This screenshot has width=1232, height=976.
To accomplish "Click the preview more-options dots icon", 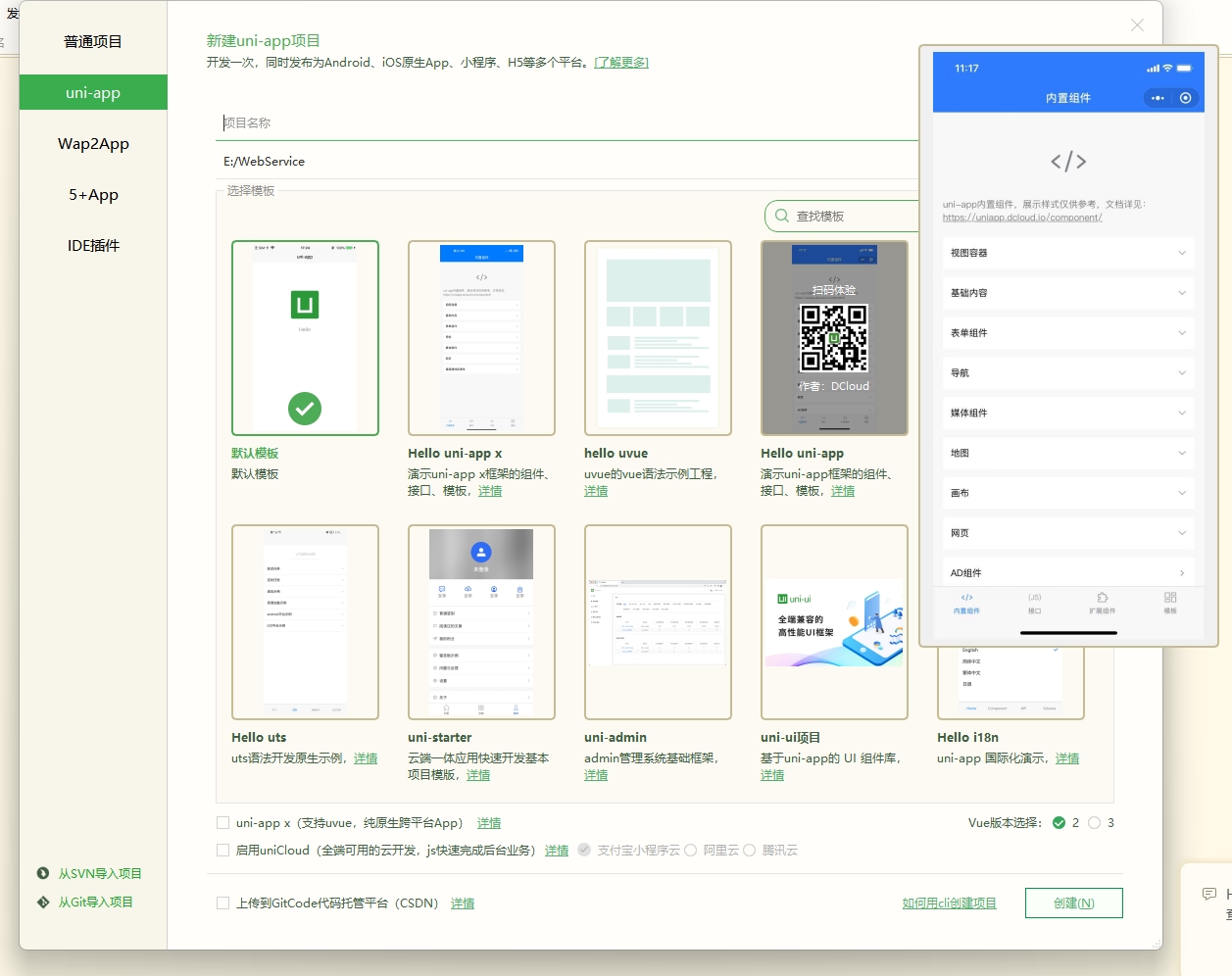I will pos(1158,98).
